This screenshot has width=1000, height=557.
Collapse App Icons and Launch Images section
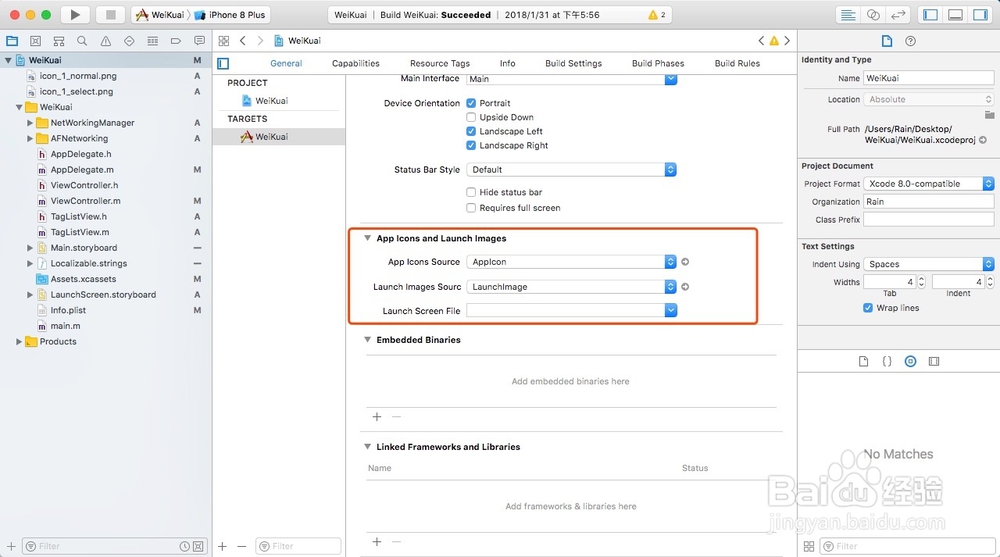pyautogui.click(x=367, y=238)
